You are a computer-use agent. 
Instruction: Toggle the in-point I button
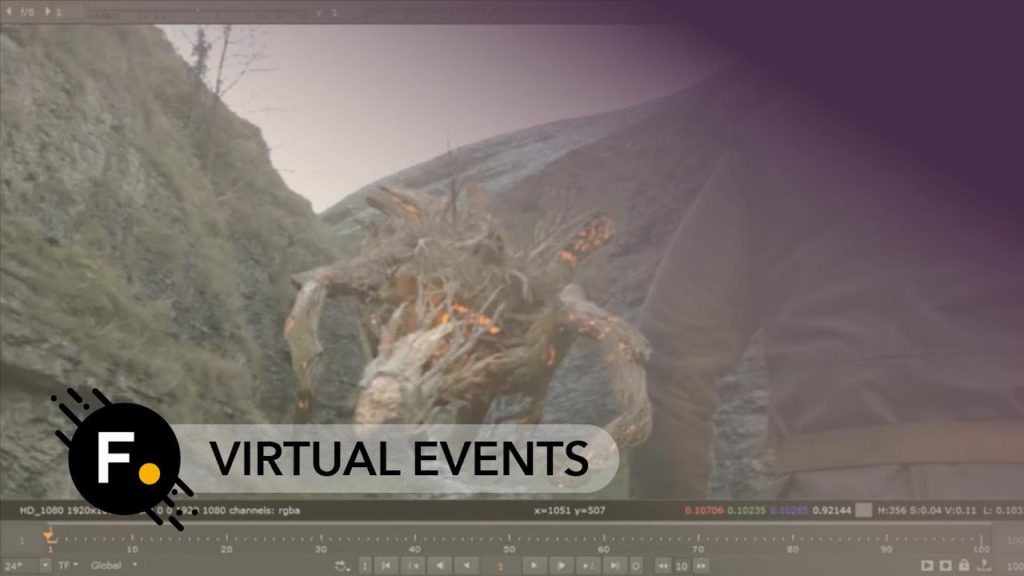coord(365,566)
